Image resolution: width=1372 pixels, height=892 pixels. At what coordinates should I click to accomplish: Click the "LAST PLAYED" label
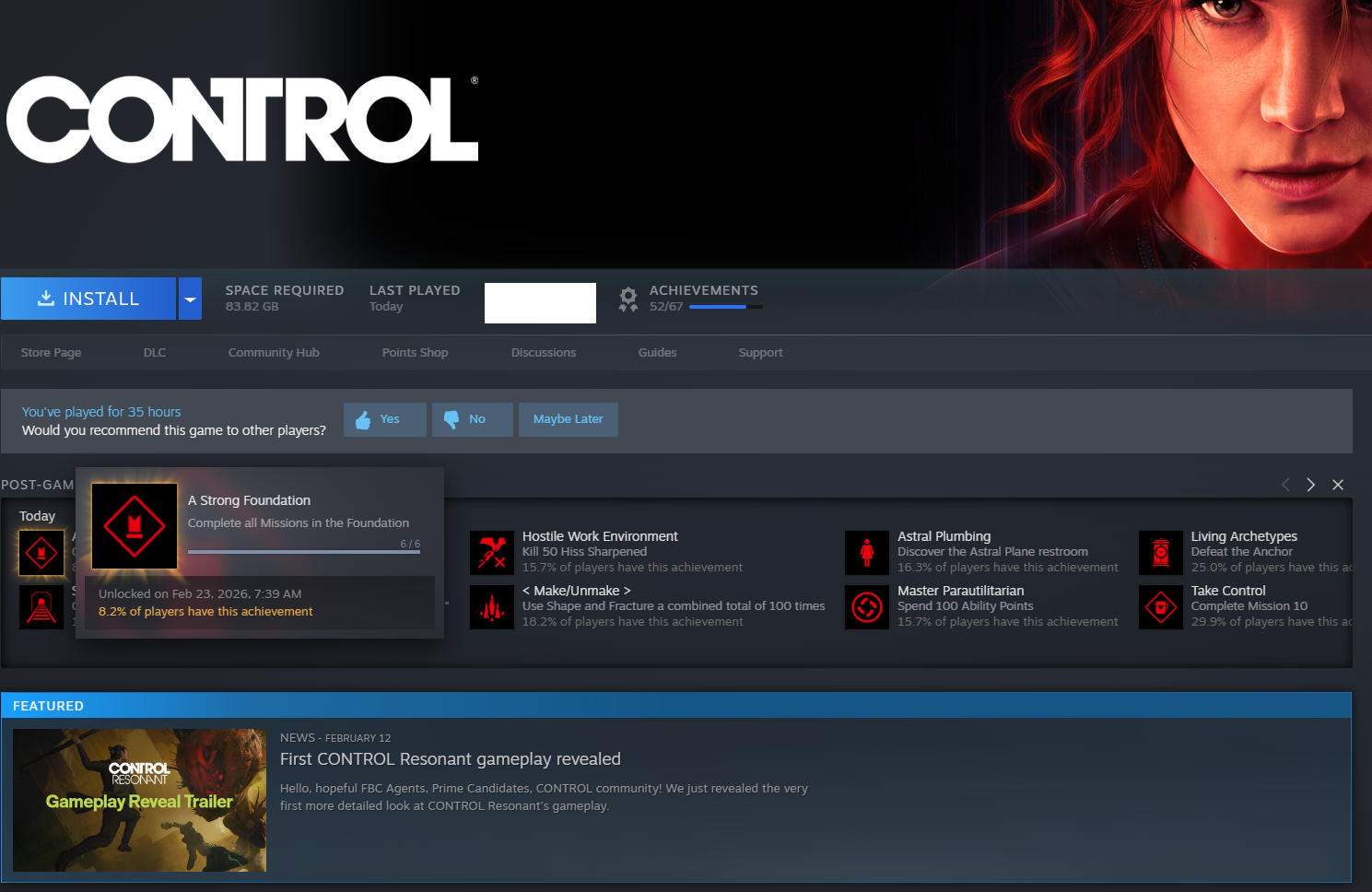pos(415,290)
